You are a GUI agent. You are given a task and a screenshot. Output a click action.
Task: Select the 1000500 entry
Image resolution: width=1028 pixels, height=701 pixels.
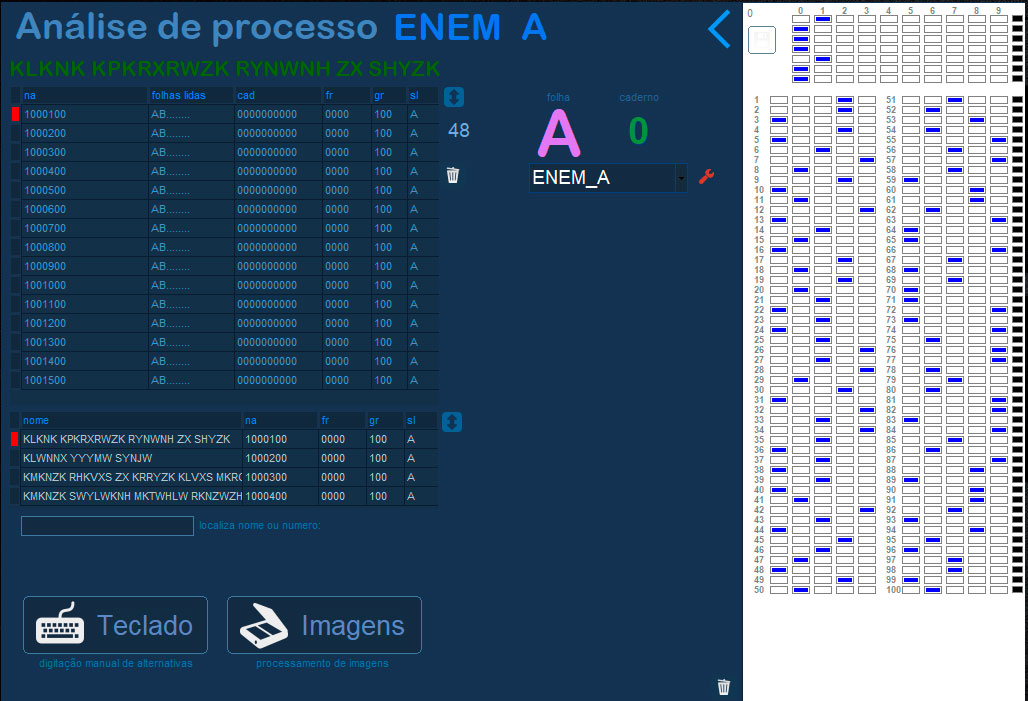225,190
